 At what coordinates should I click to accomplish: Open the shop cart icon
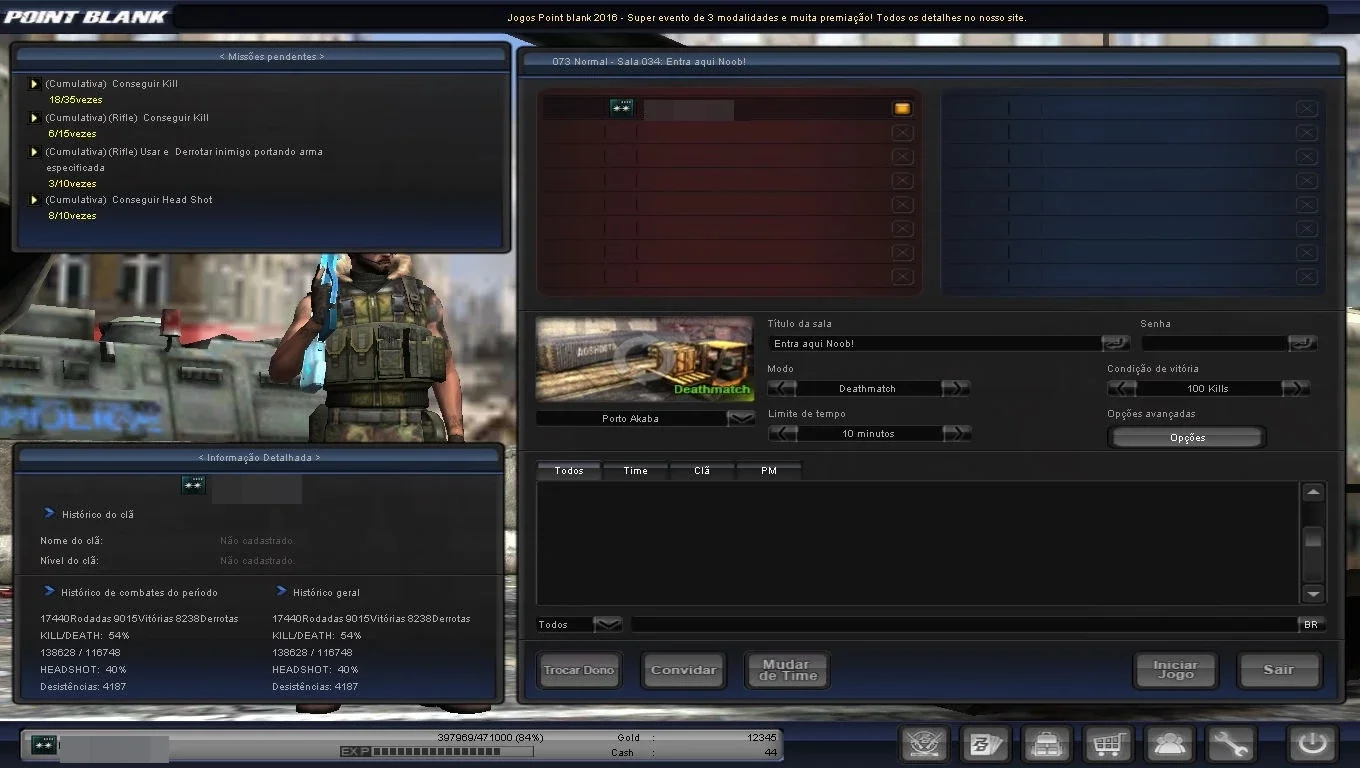point(1109,744)
